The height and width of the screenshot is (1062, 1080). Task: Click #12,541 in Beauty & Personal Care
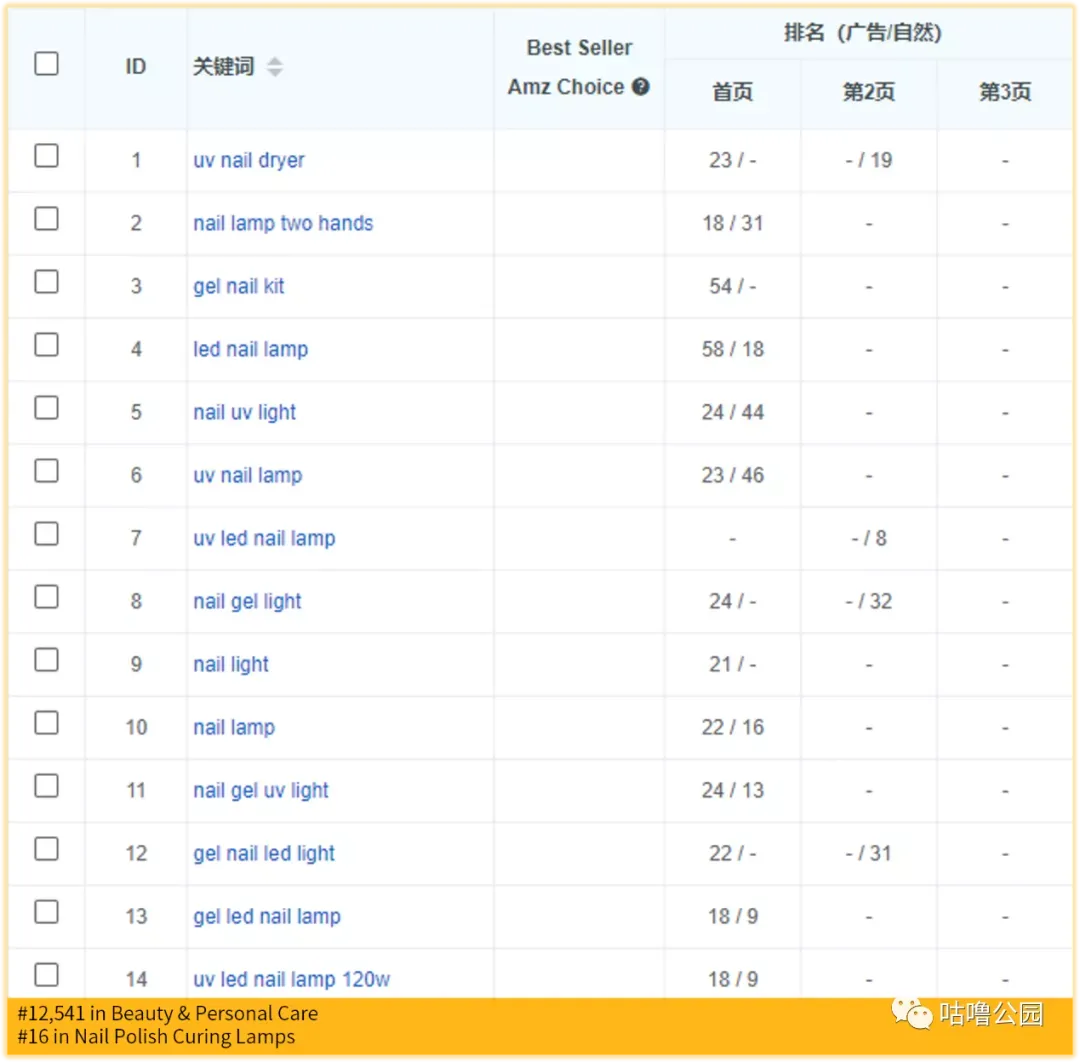tap(167, 1014)
